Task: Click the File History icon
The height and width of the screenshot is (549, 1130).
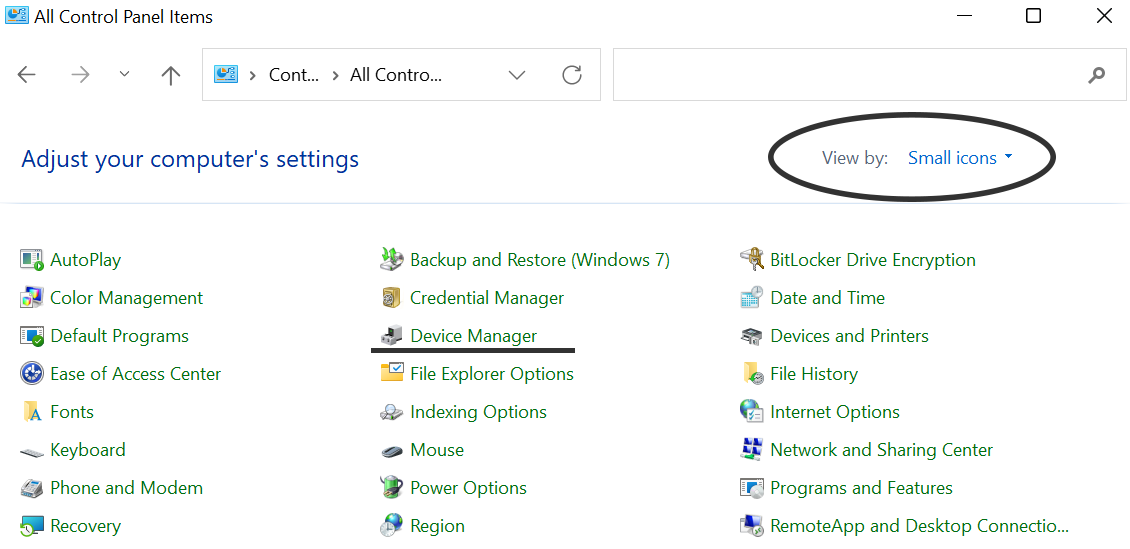Action: 753,374
